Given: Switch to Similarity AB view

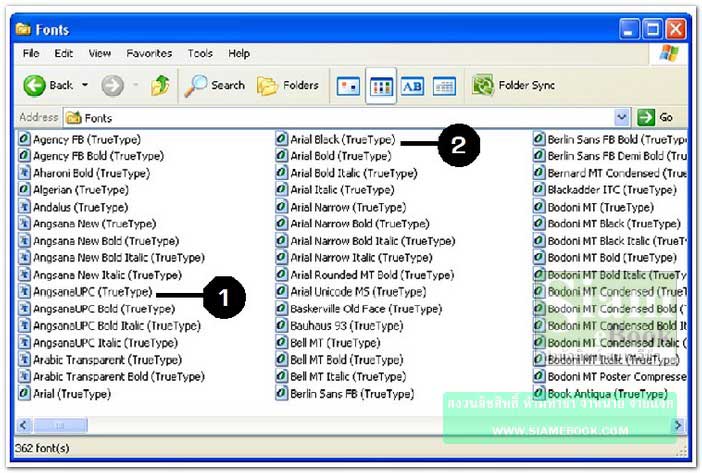Looking at the screenshot, I should click(x=412, y=86).
